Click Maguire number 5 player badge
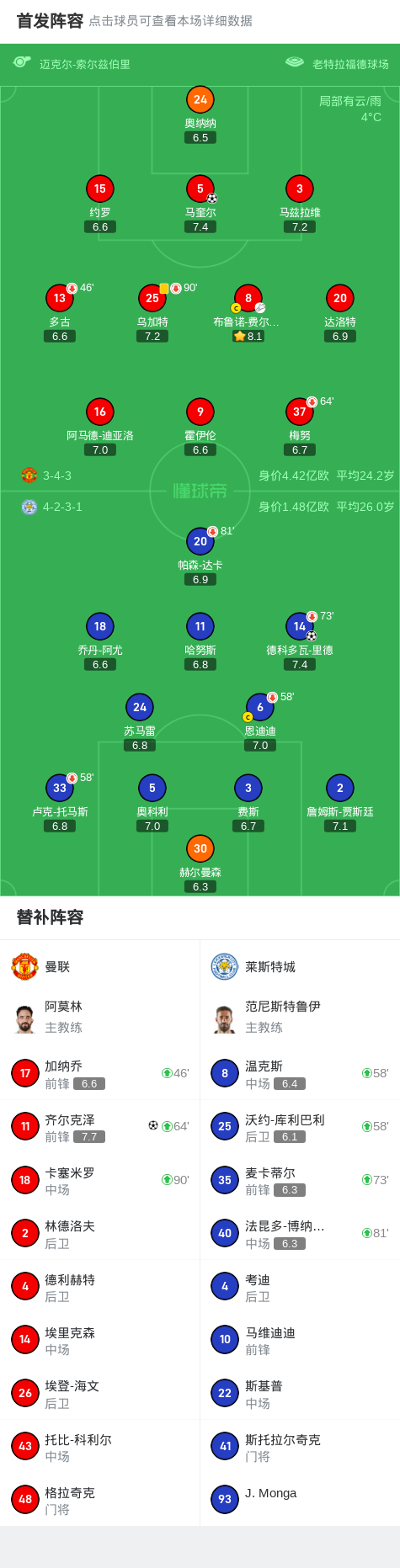This screenshot has height=1568, width=400. 200,189
